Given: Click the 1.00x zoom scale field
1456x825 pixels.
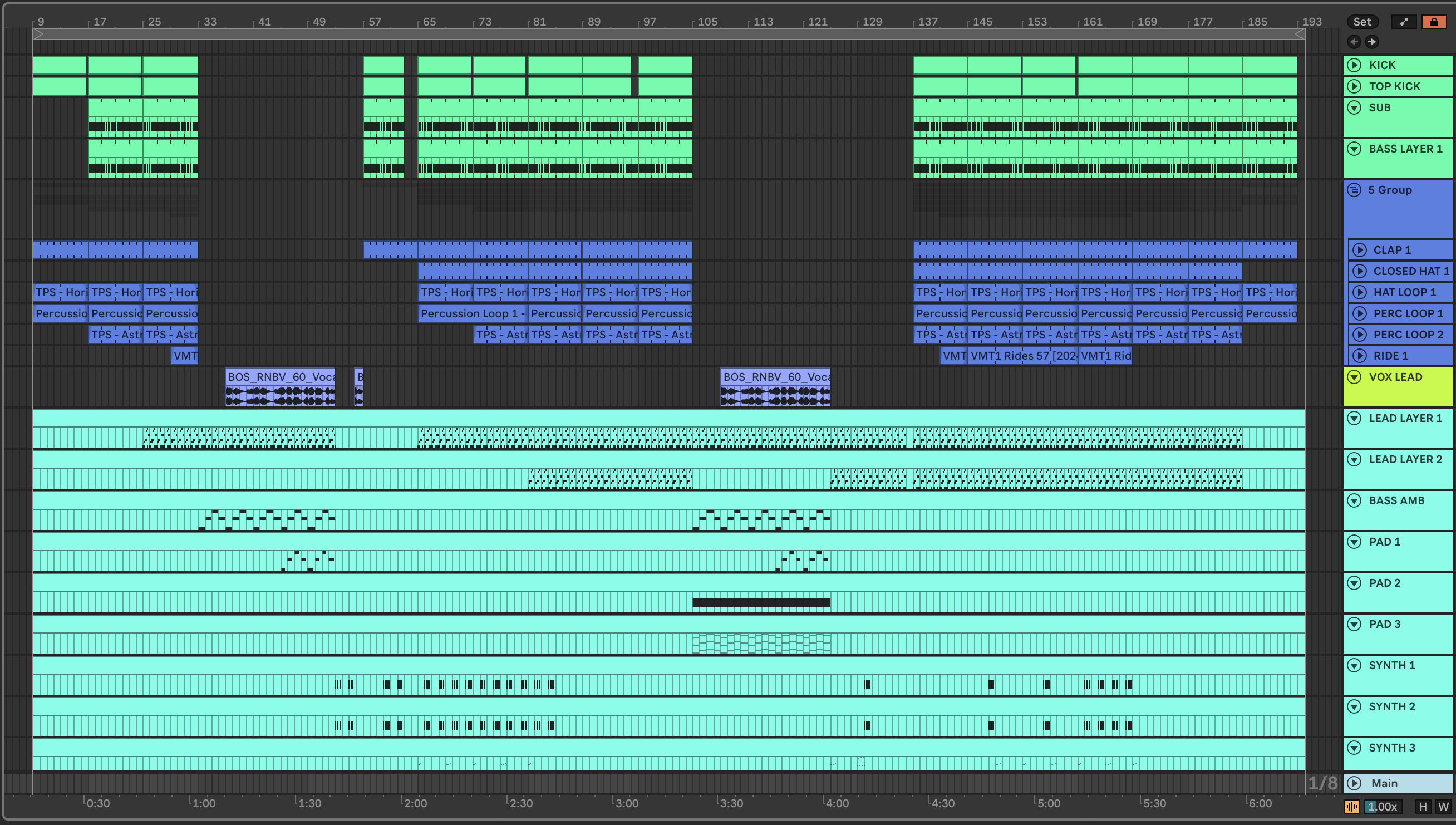Looking at the screenshot, I should tap(1383, 806).
